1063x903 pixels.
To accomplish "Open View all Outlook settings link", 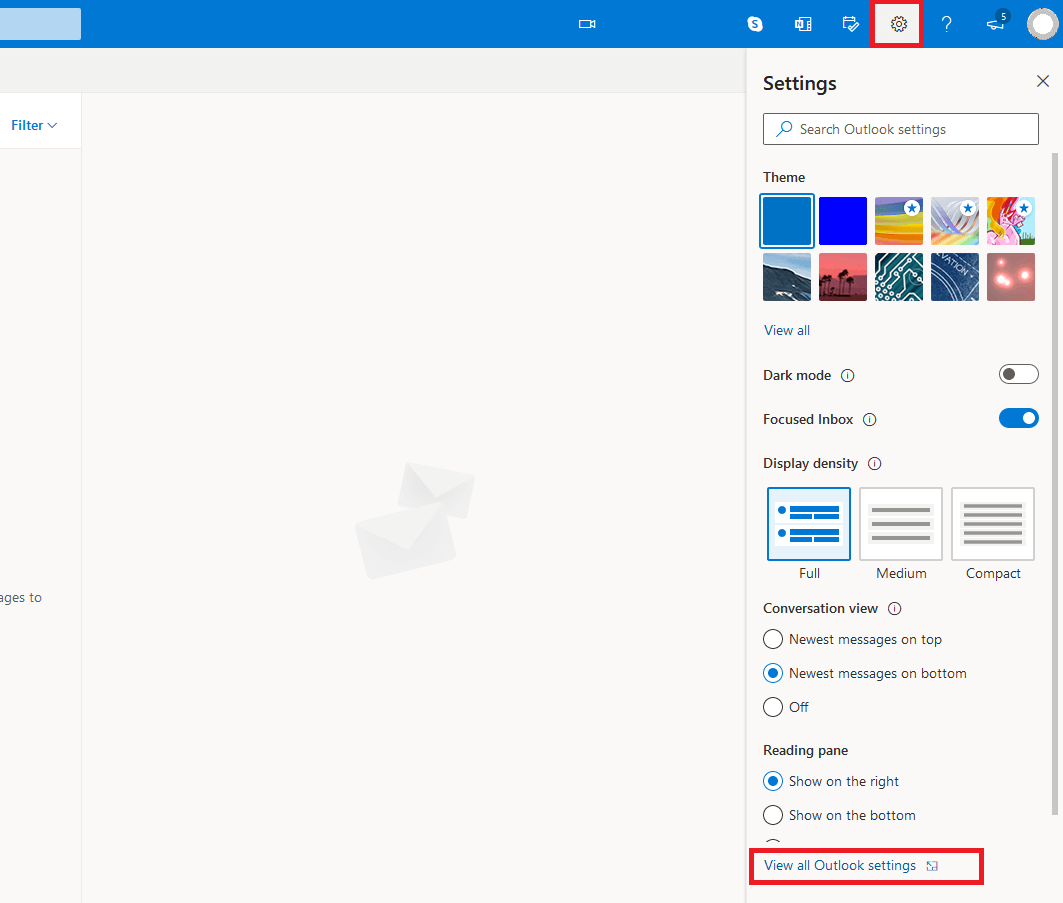I will [840, 865].
